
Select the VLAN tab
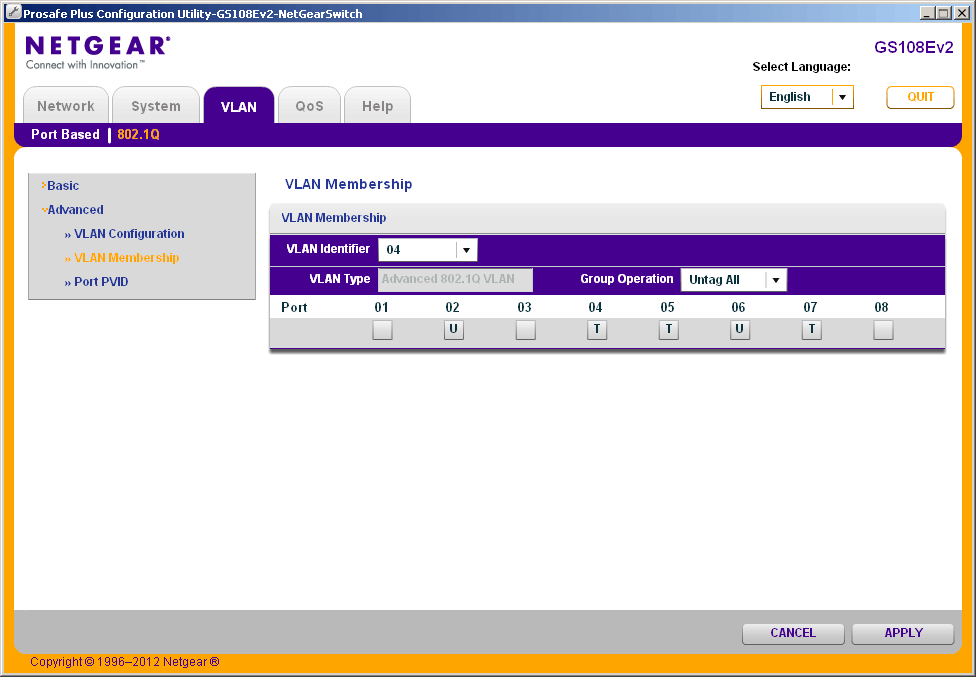pyautogui.click(x=239, y=106)
